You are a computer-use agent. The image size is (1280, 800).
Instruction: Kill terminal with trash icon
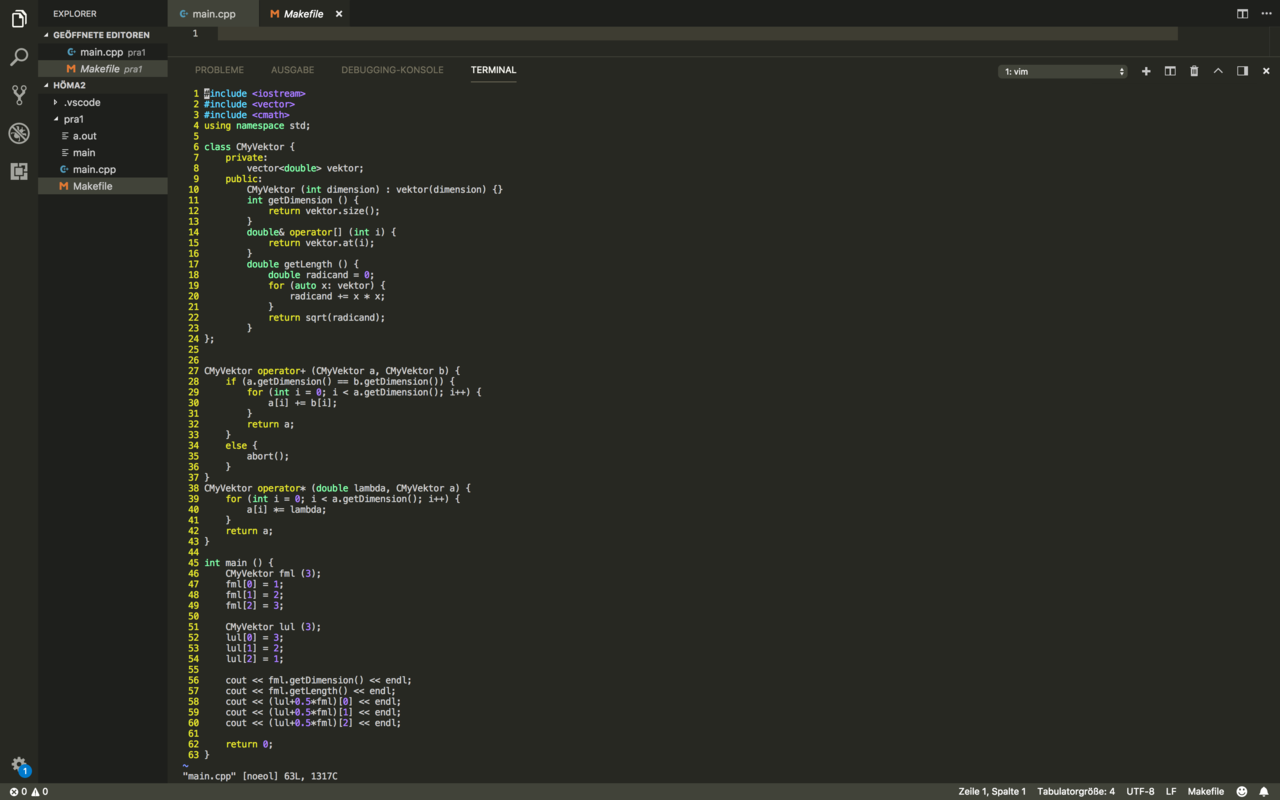point(1194,71)
